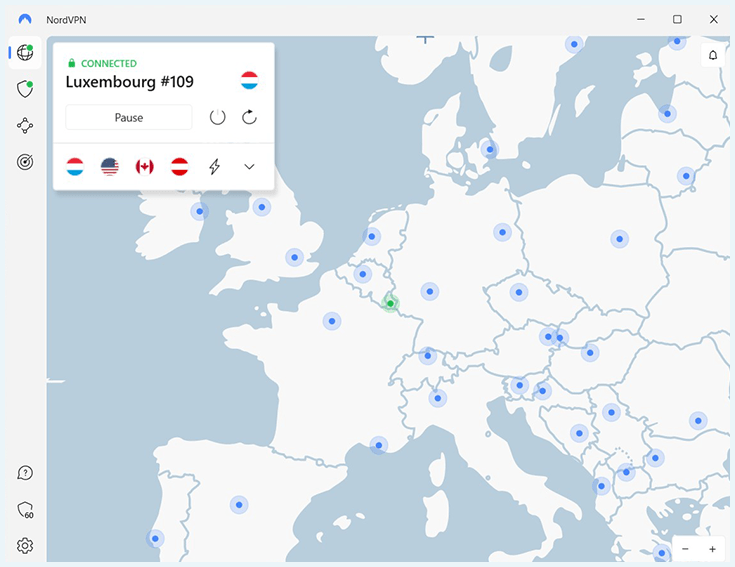Image resolution: width=735 pixels, height=567 pixels.
Task: Select the Portugal server pin
Action: [x=155, y=539]
